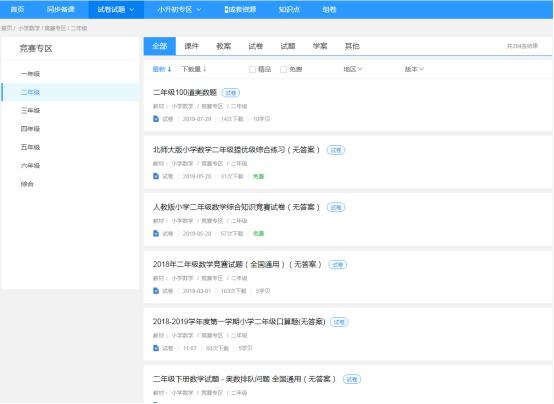Click document icon under 北师大版小学数学二年级 item
The image size is (554, 404).
[x=156, y=176]
